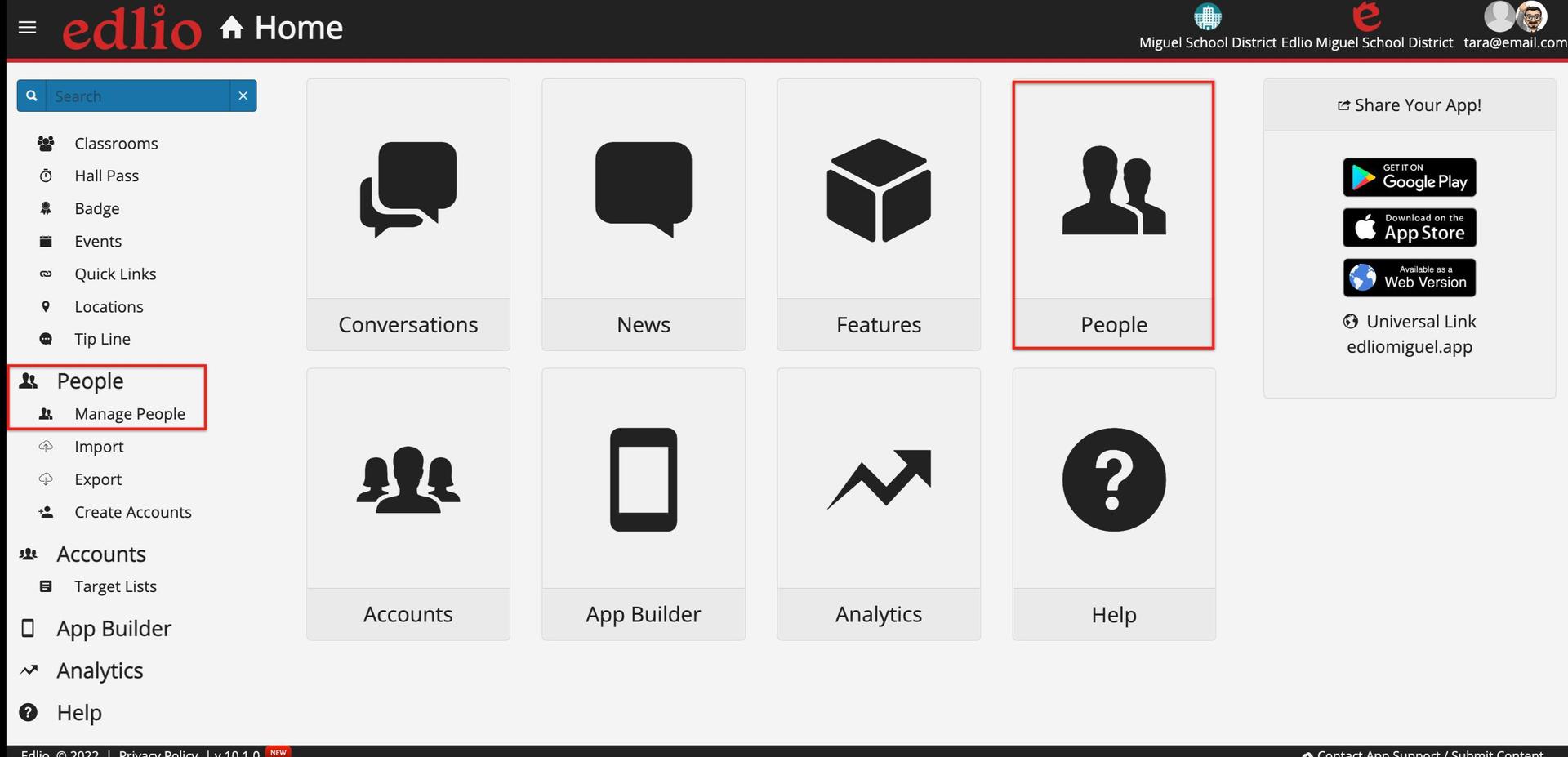Select Manage People in the sidebar
This screenshot has width=1568, height=757.
point(129,414)
